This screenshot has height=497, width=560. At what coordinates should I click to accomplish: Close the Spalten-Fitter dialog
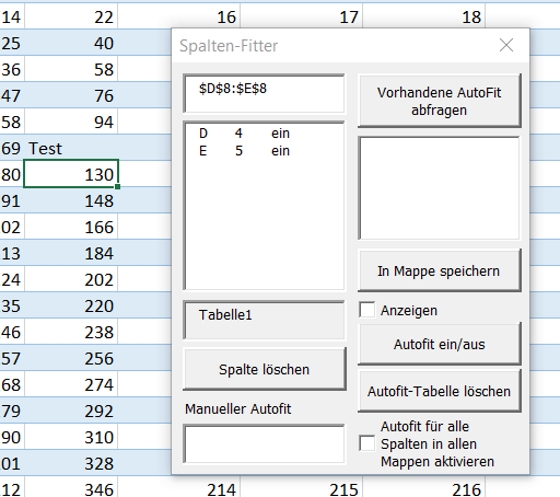click(506, 45)
